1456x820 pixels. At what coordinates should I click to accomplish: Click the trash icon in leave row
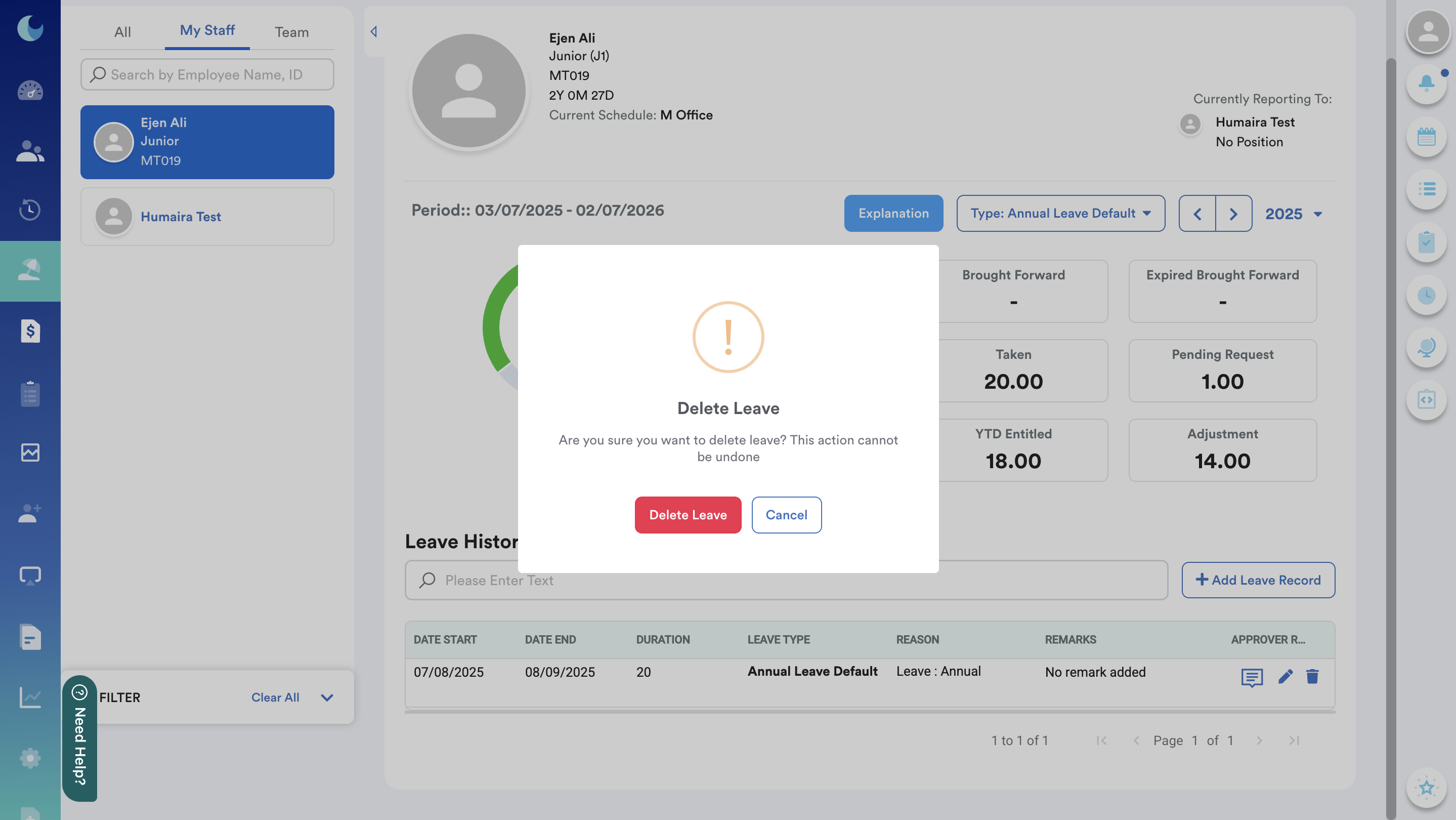[1312, 676]
